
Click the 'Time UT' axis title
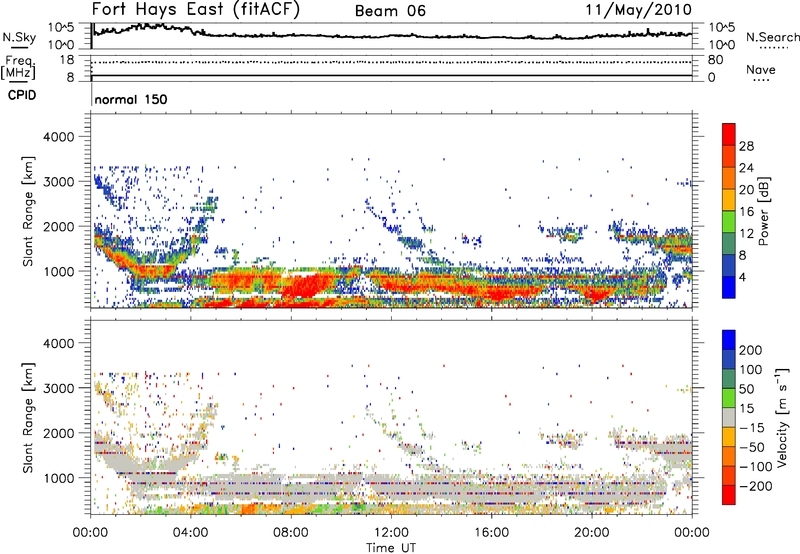click(x=391, y=548)
